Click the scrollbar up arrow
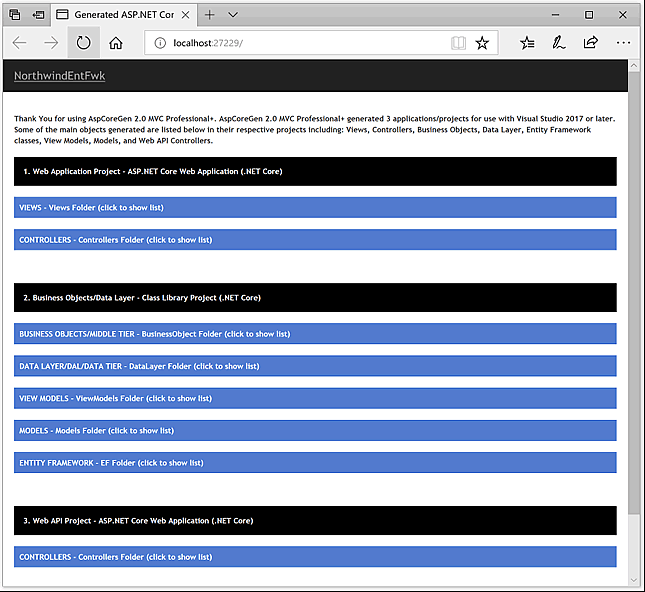Screen dimensions: 645x592 634,65
